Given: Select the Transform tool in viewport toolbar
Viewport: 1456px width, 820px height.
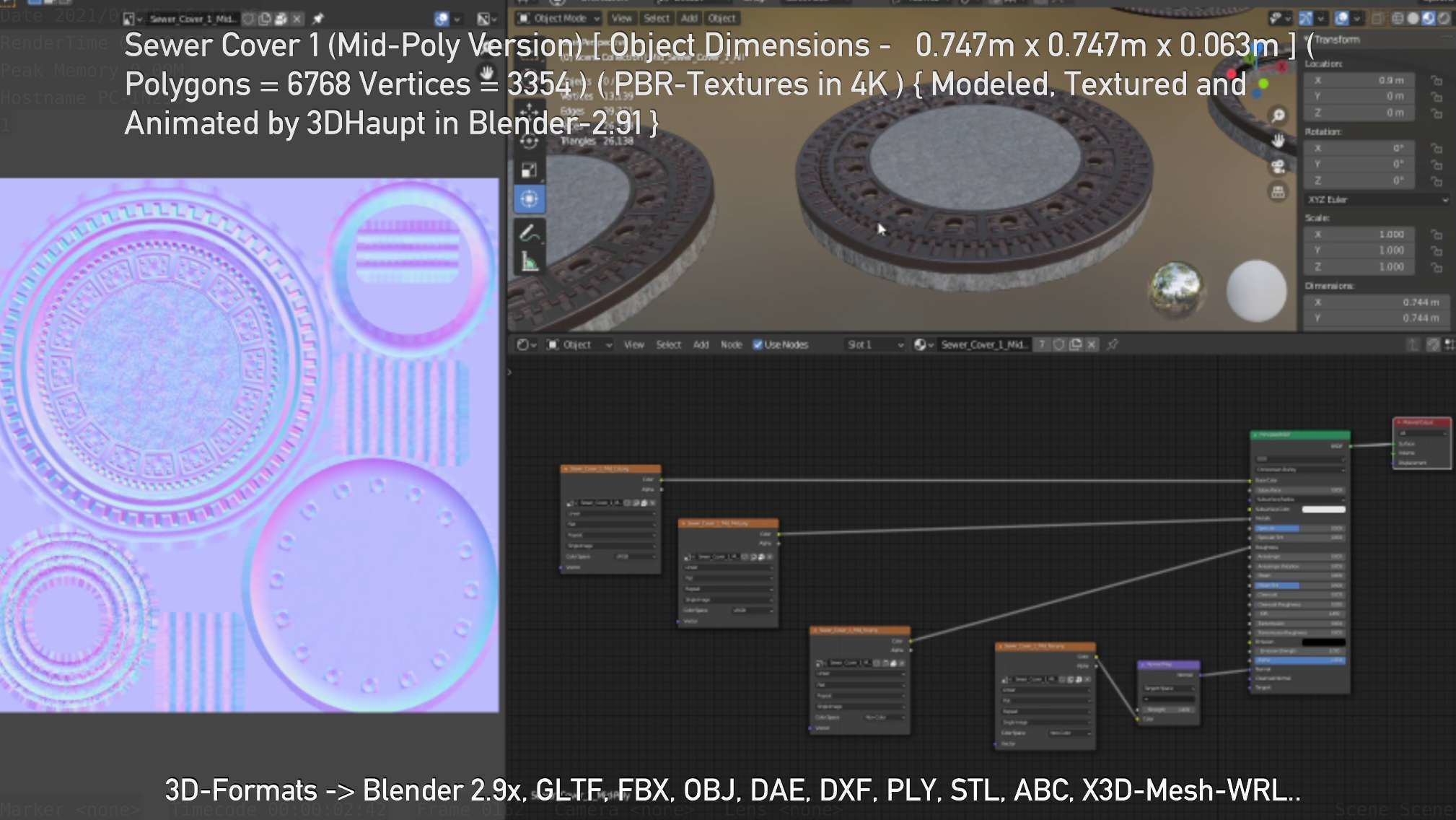Looking at the screenshot, I should (529, 199).
